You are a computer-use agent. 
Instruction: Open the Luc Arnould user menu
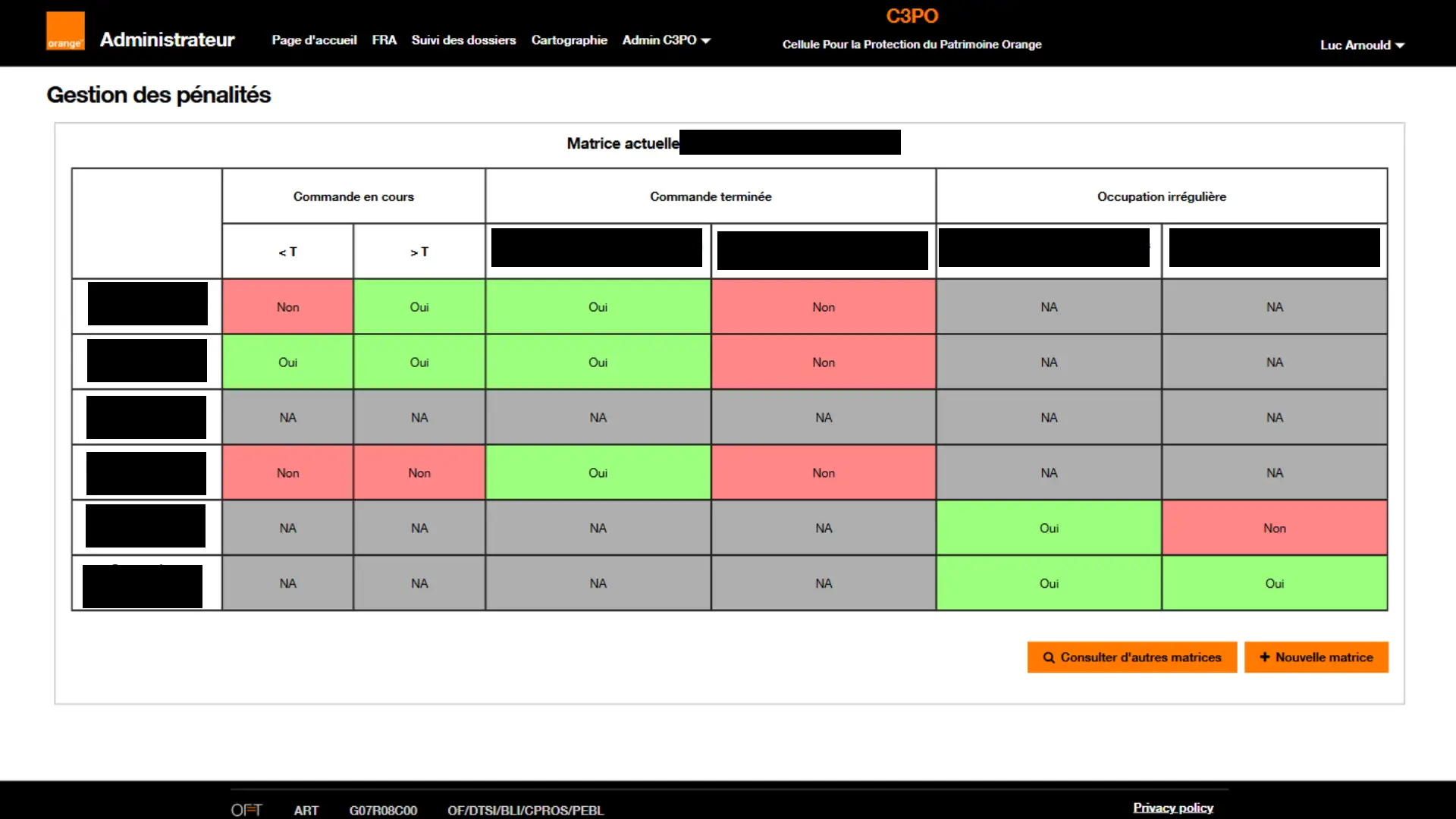coord(1362,45)
